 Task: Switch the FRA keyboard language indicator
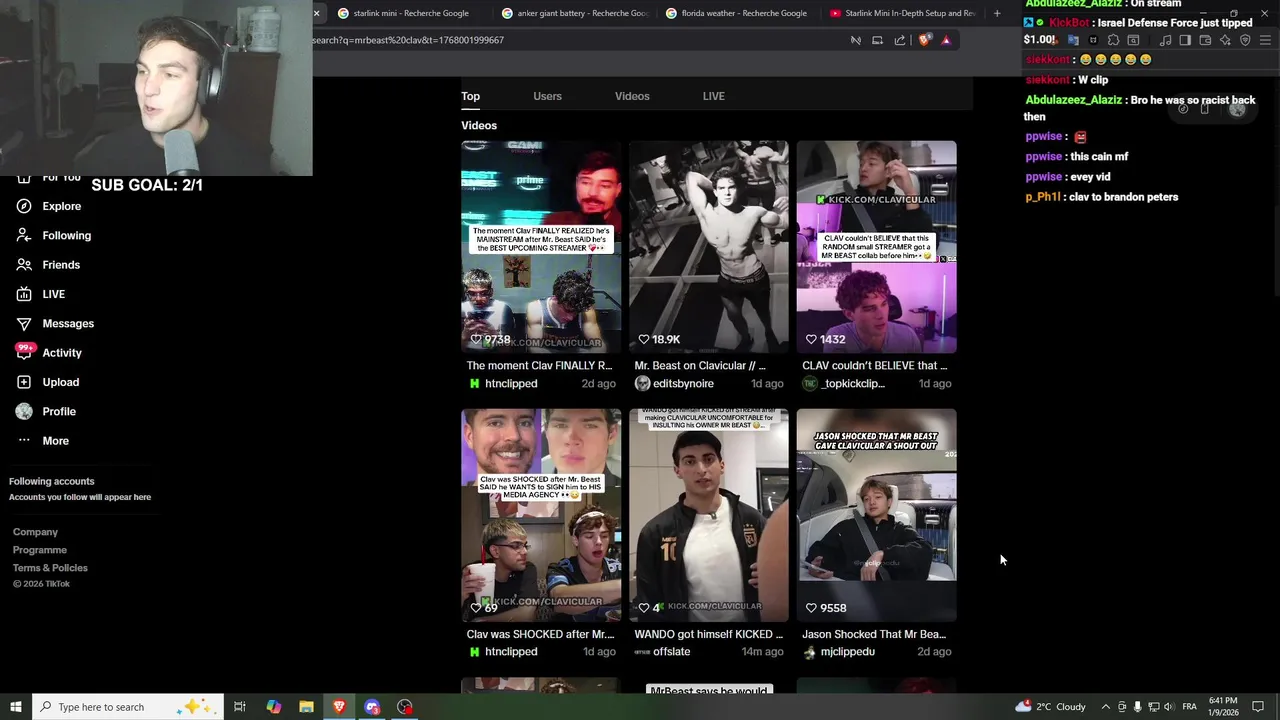[x=1189, y=707]
